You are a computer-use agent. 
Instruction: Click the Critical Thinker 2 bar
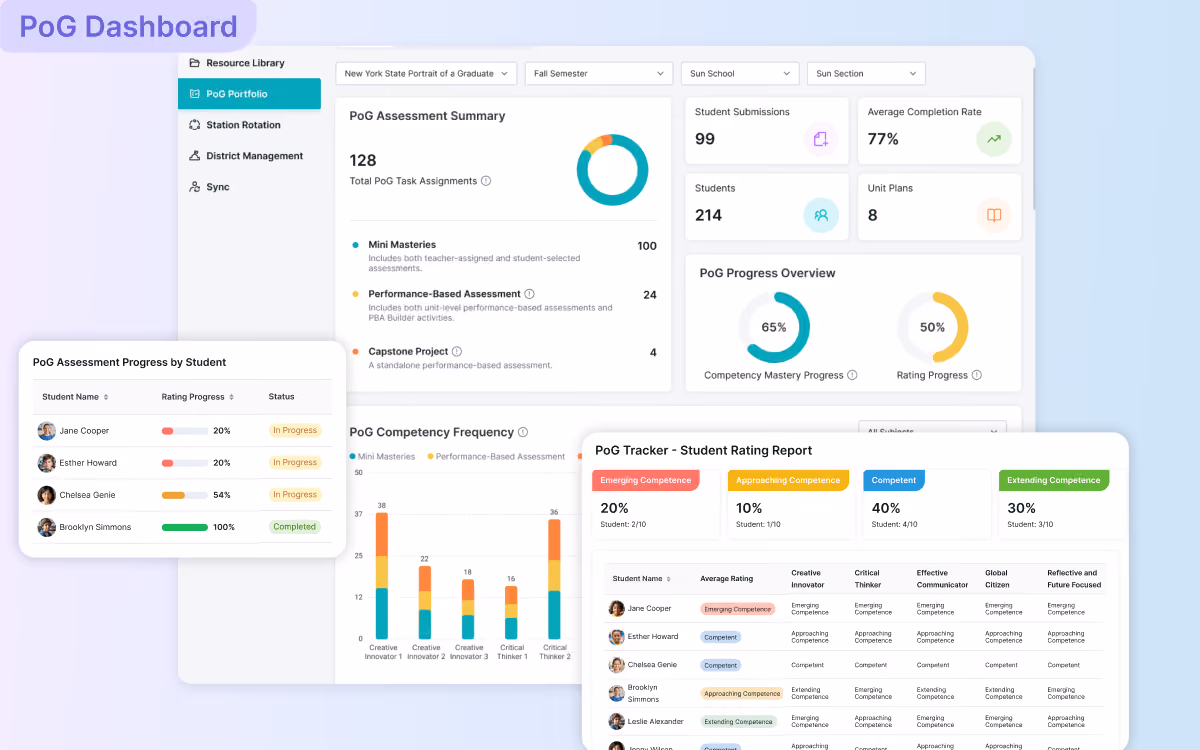[554, 579]
